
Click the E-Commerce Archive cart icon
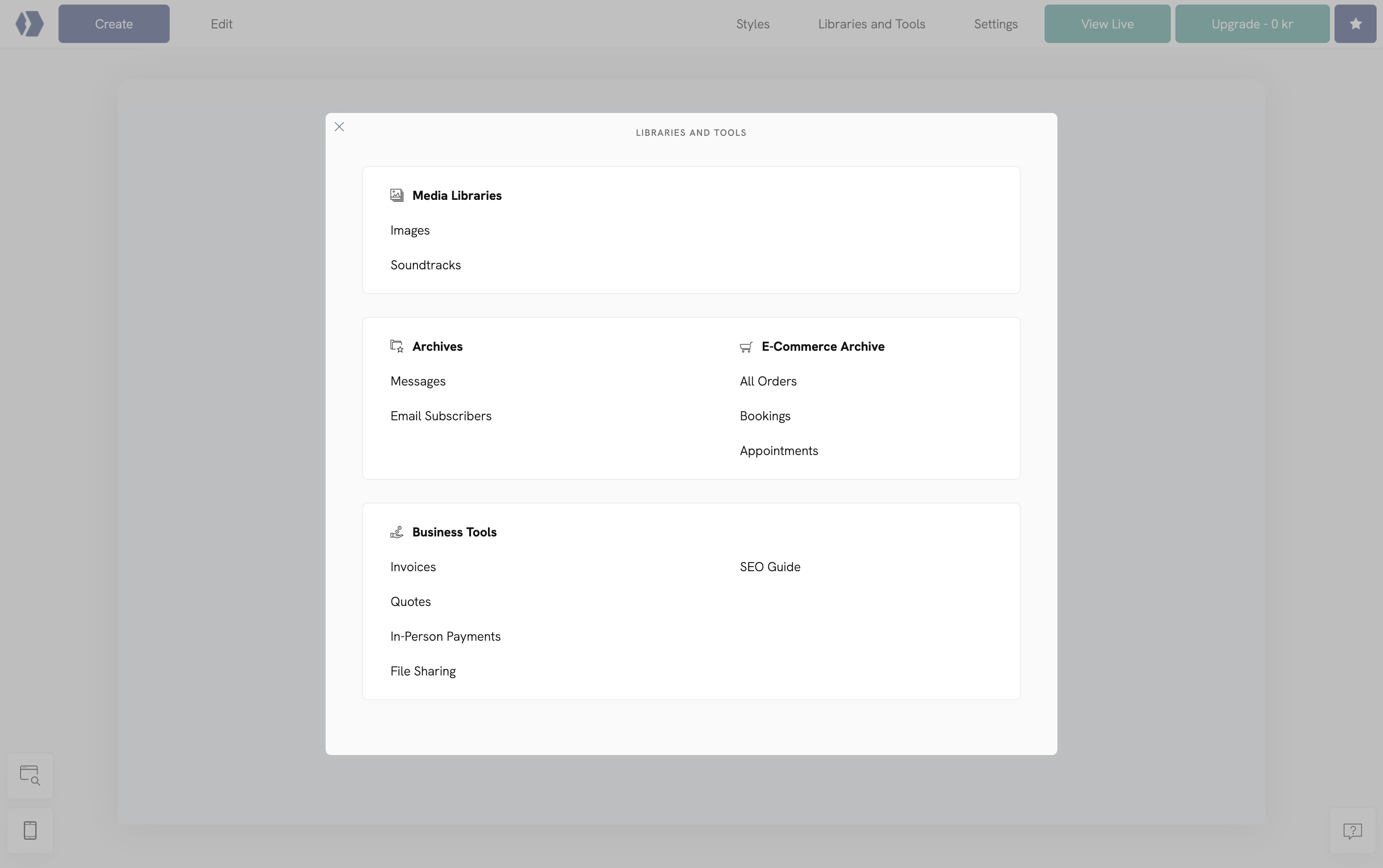tap(746, 347)
